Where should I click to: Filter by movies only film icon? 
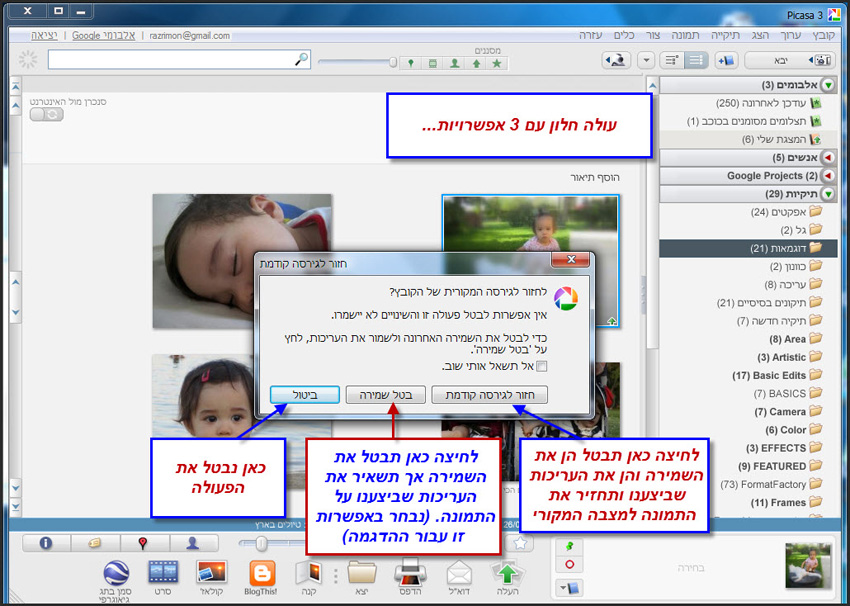[x=433, y=63]
